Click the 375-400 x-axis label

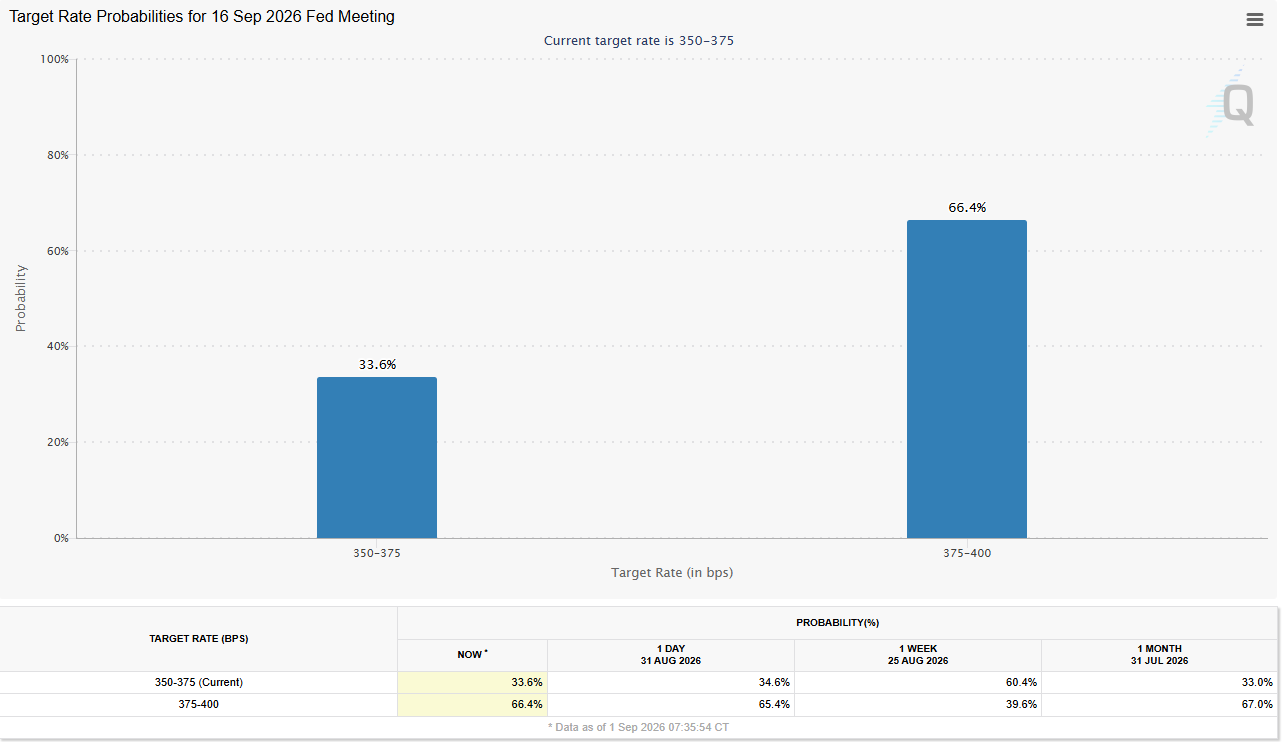click(x=967, y=552)
